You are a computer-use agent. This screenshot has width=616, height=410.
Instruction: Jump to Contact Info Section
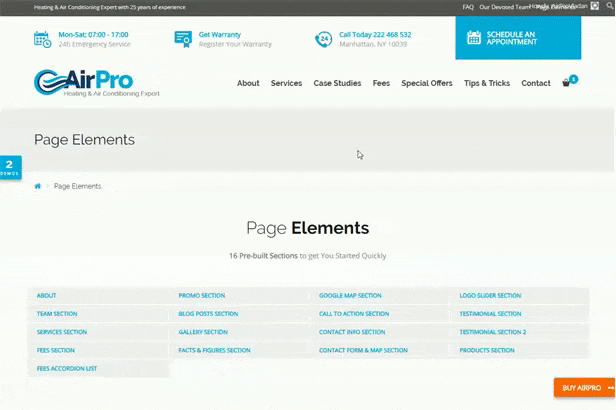[352, 332]
